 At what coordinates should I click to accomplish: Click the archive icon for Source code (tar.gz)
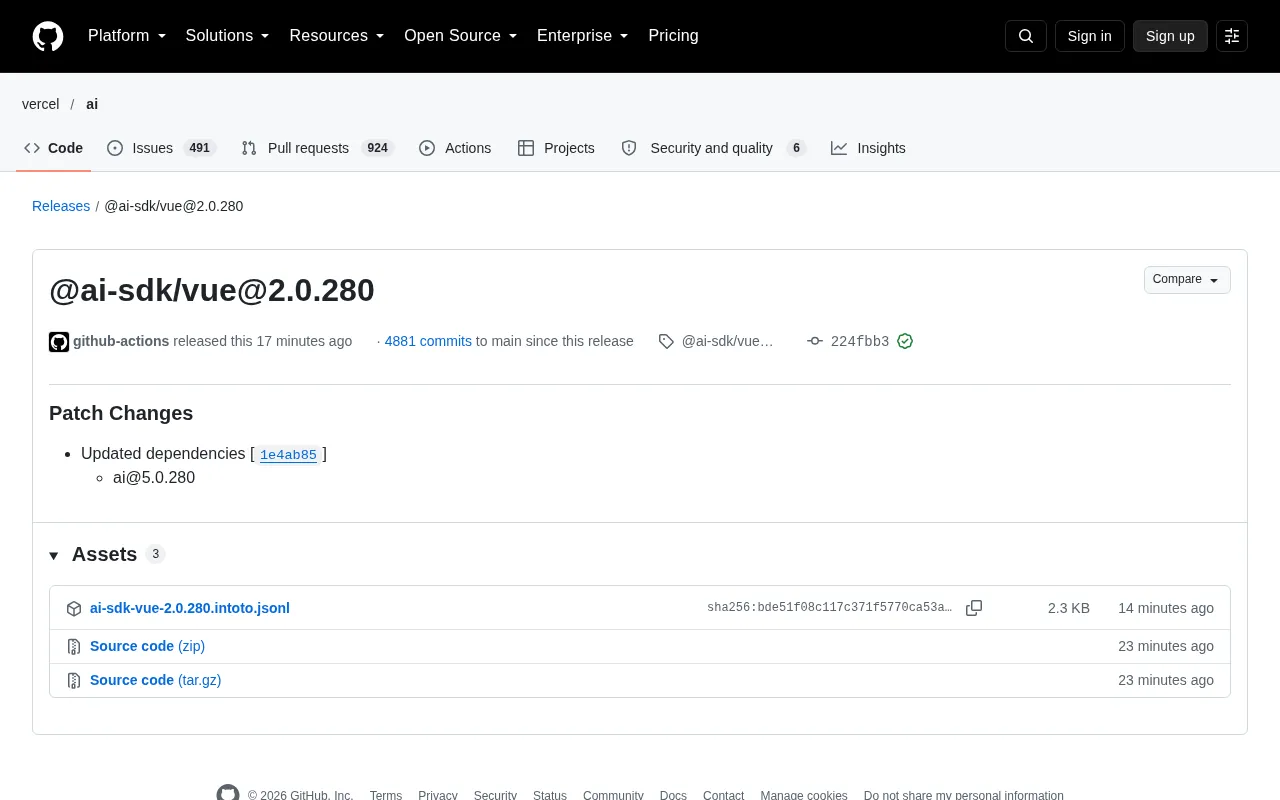click(x=74, y=680)
